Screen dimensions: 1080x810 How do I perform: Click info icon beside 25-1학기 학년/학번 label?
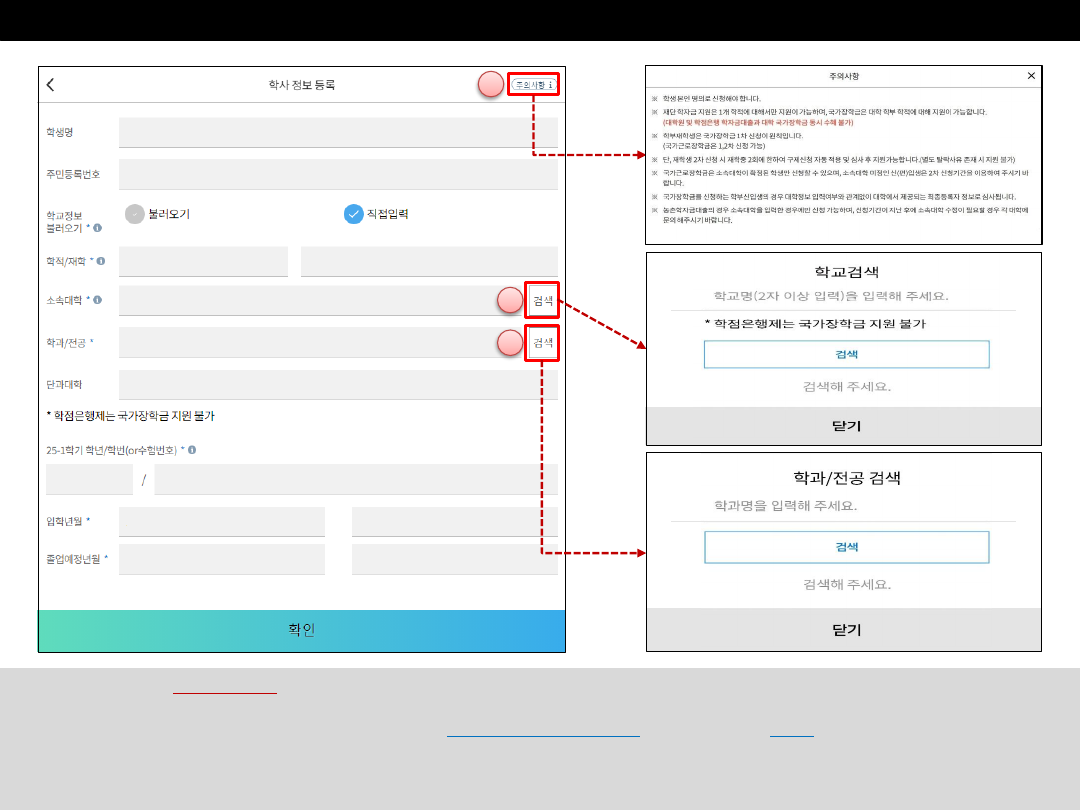[x=191, y=450]
